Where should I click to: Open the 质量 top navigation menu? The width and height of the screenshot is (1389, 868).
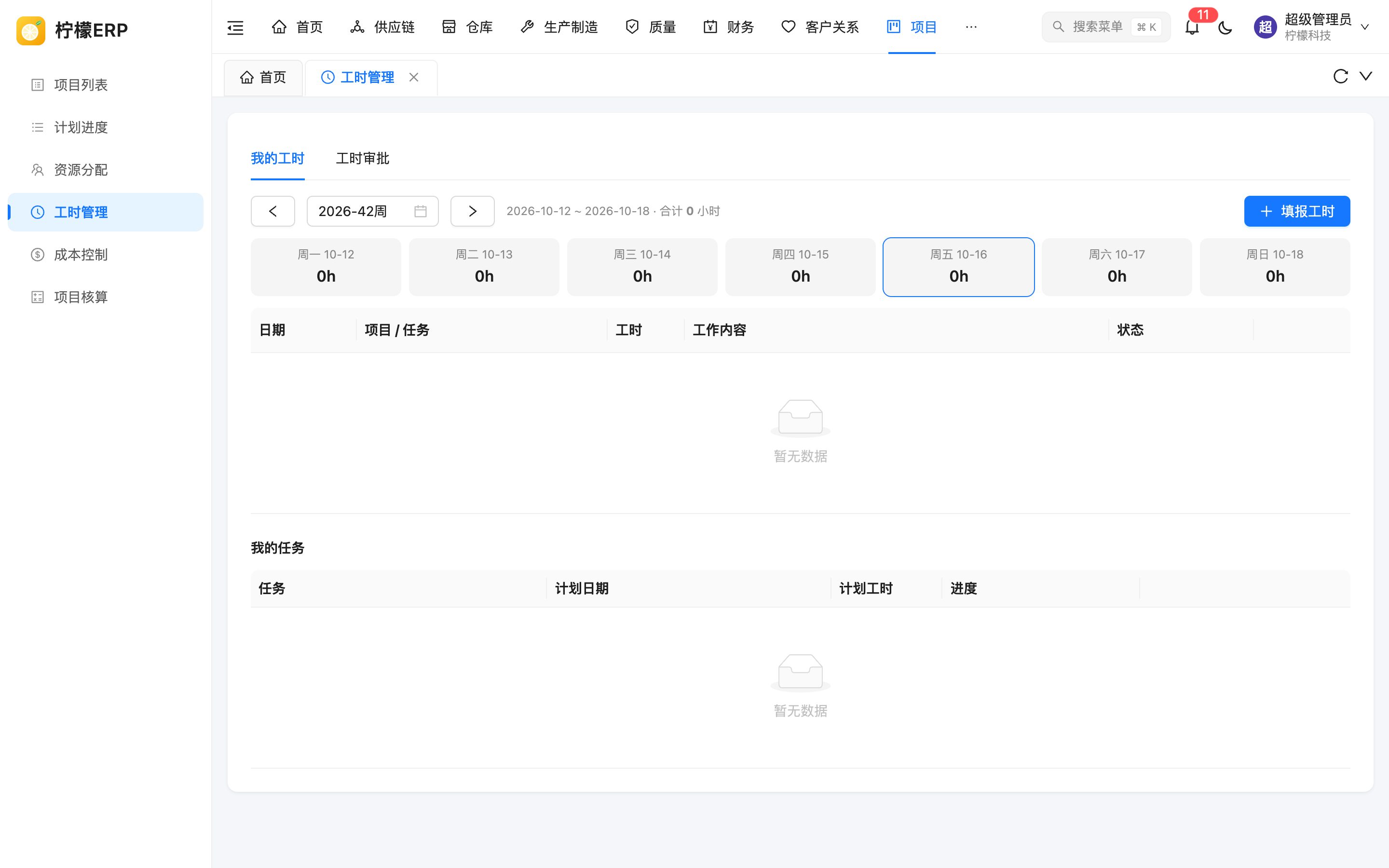coord(650,27)
